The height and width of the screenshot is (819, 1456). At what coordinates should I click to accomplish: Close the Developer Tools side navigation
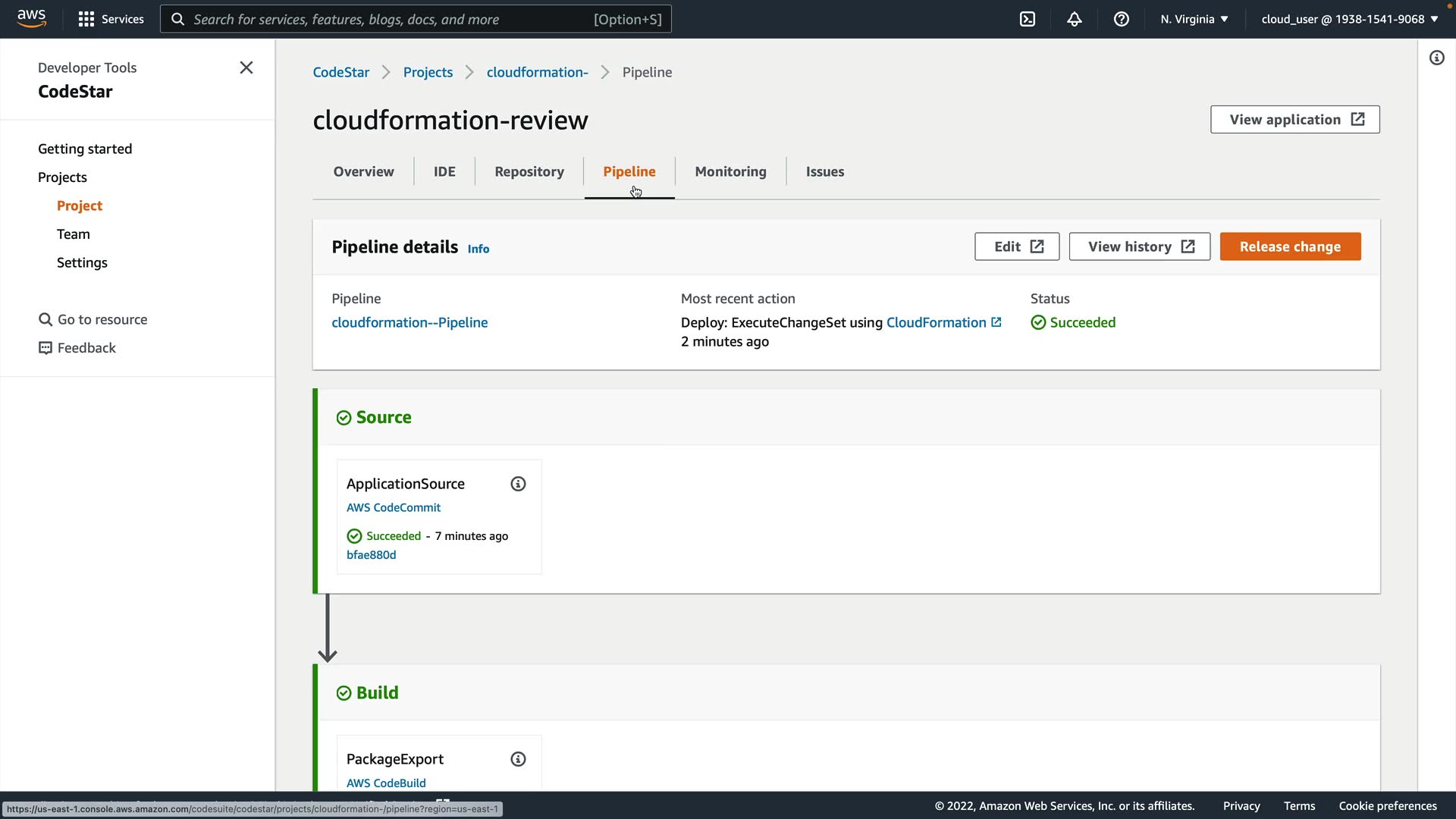click(x=246, y=67)
